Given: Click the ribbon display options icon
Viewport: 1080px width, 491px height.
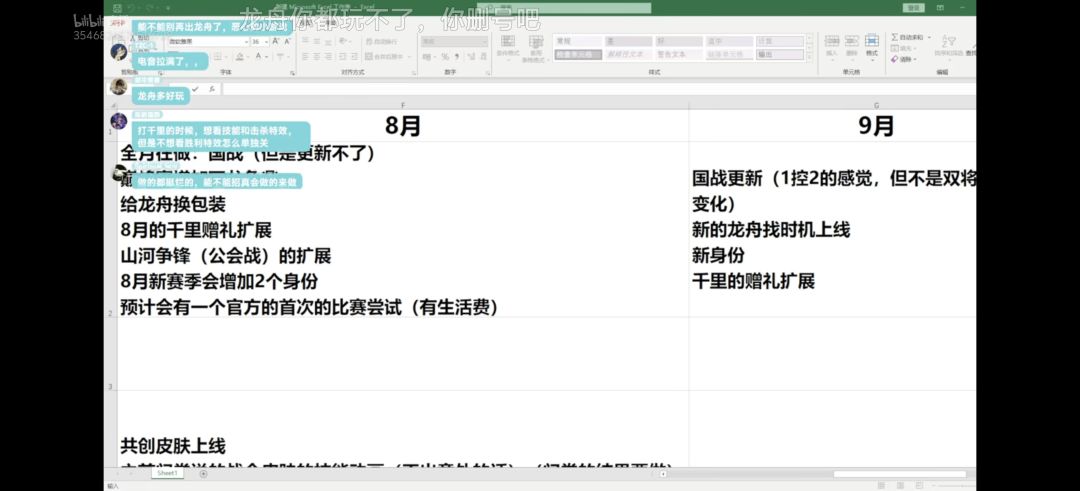Looking at the screenshot, I should [940, 8].
